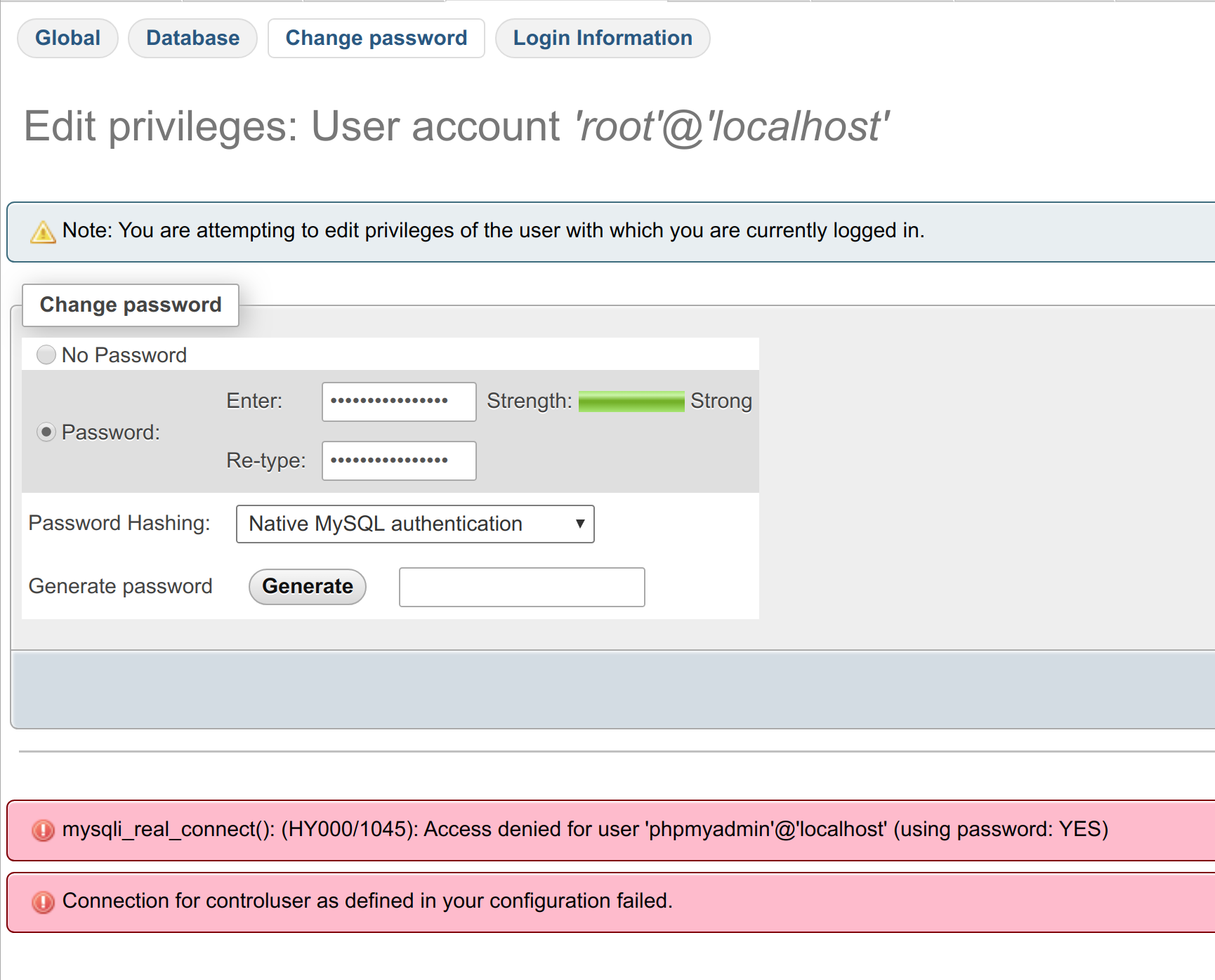Click the 'No Password' label text
Screen dimensions: 1215x980
pos(124,355)
